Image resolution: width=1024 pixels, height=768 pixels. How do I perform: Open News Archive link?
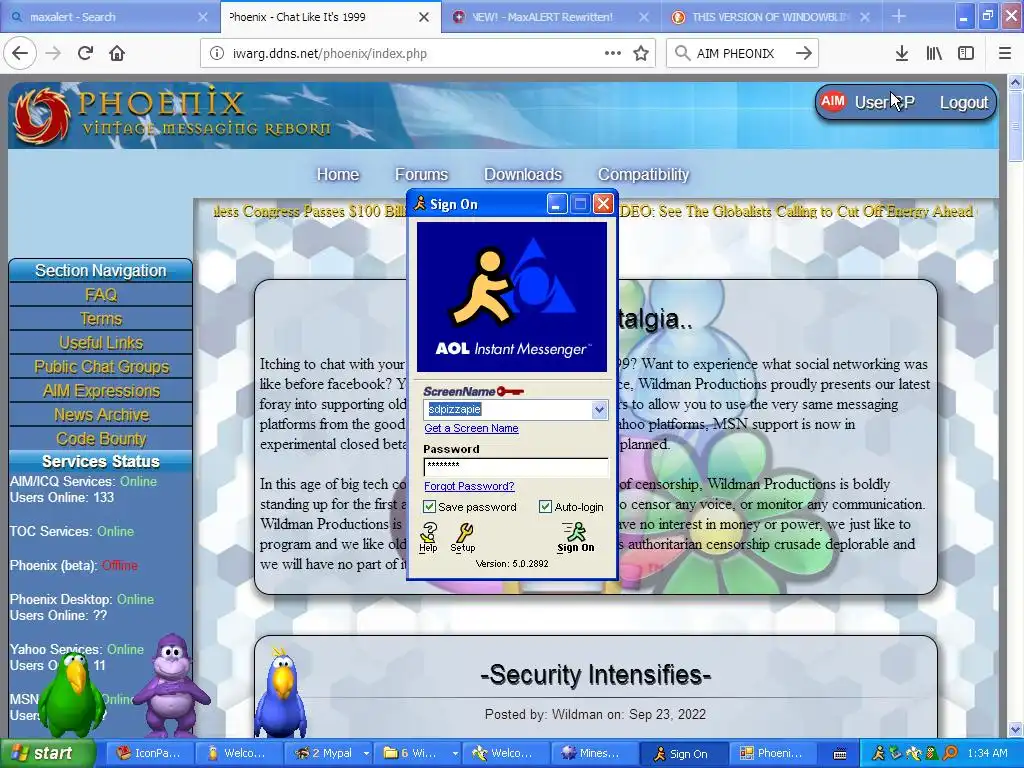coord(101,415)
